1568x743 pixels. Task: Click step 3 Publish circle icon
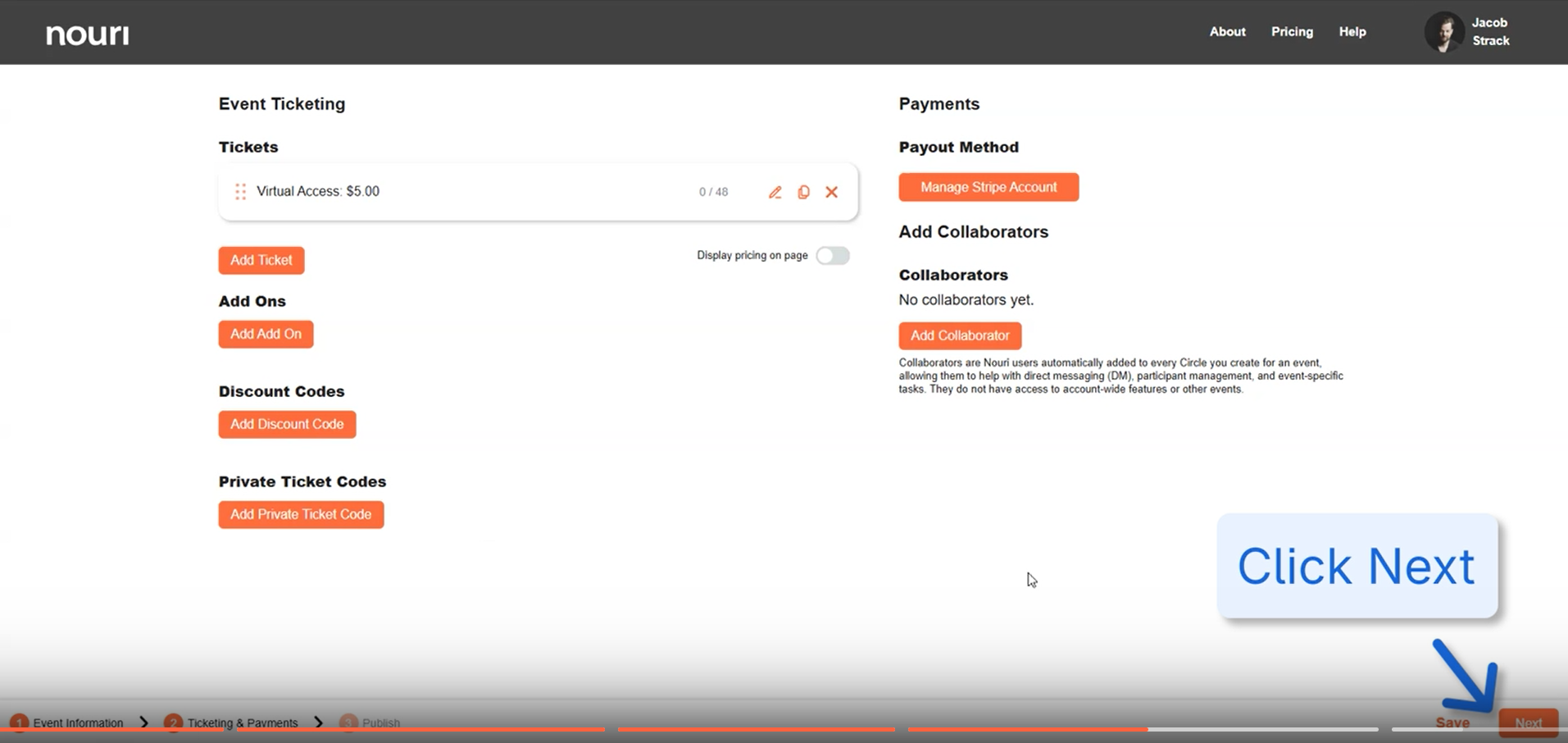pyautogui.click(x=348, y=722)
